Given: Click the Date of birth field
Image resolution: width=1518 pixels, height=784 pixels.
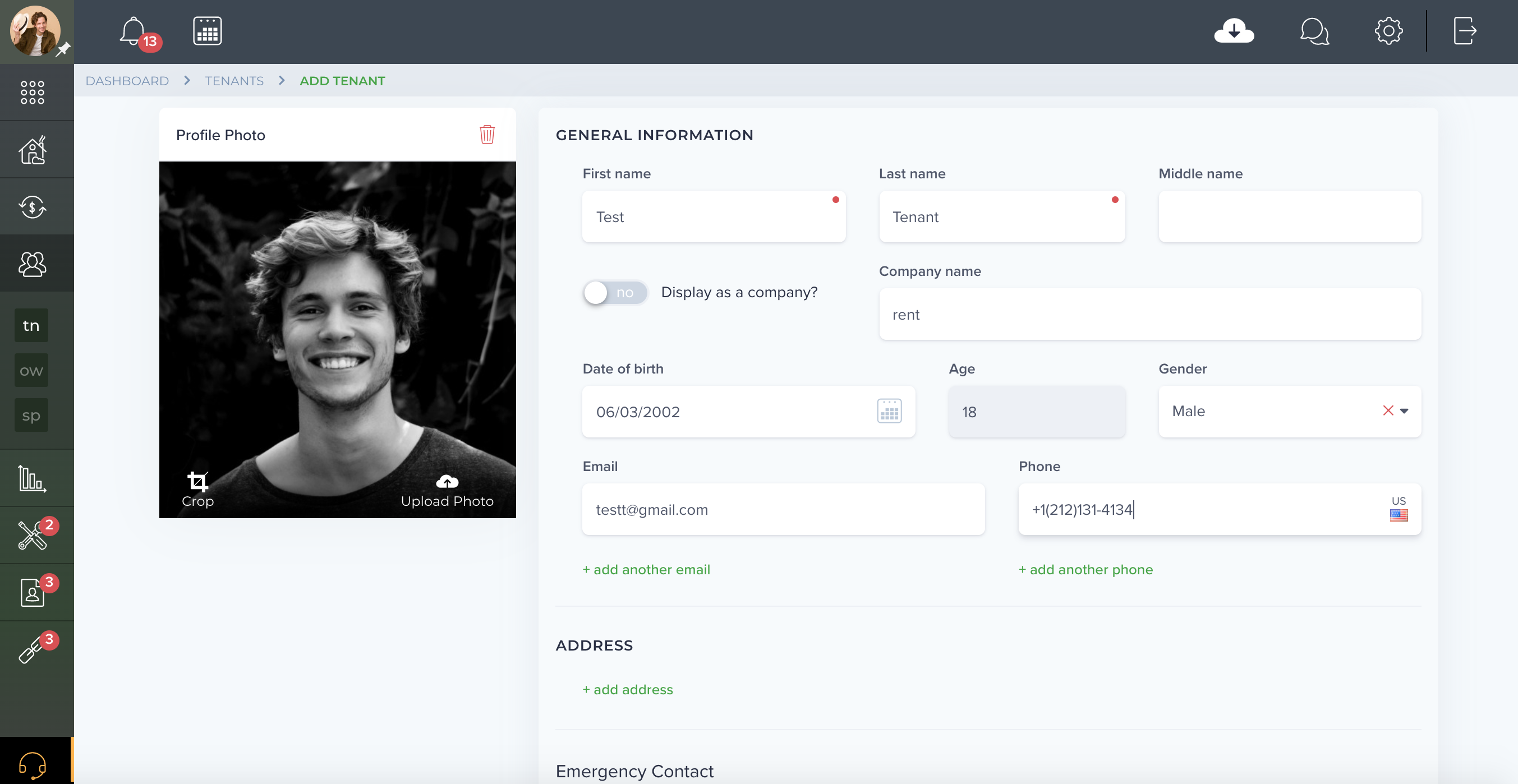Looking at the screenshot, I should point(748,411).
